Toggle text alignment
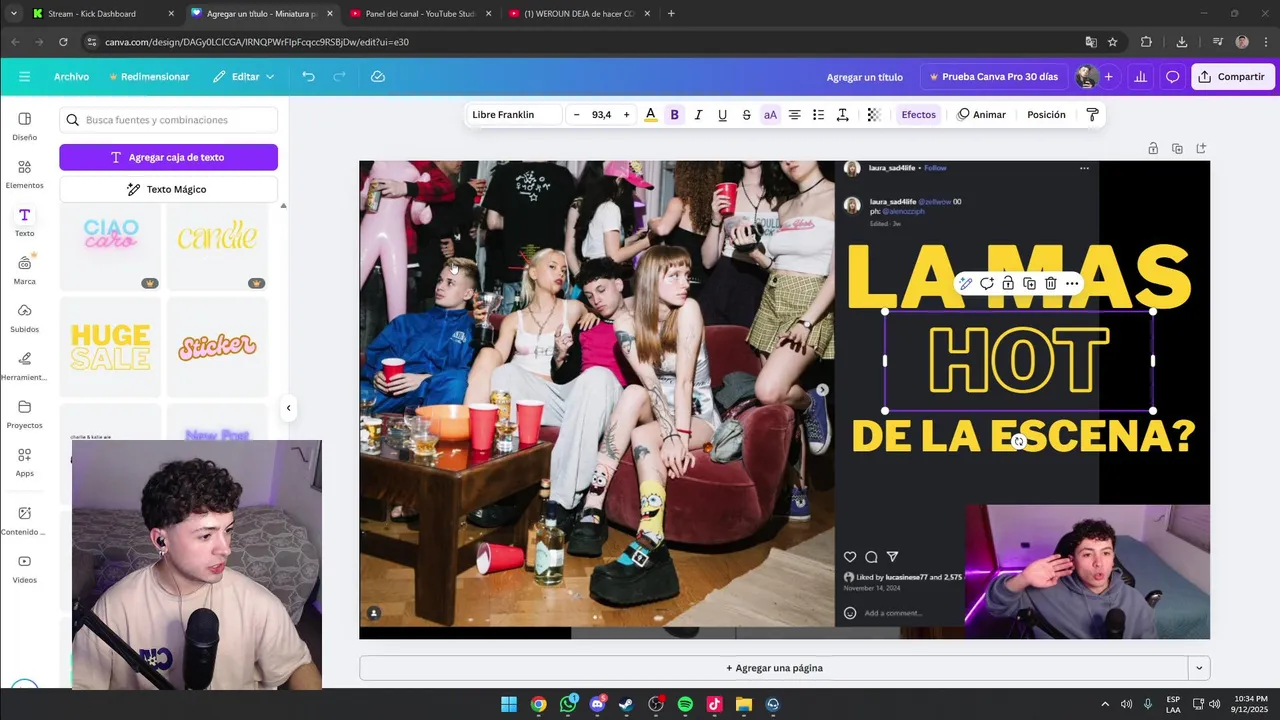Screen dimensions: 1280x720 coord(794,115)
